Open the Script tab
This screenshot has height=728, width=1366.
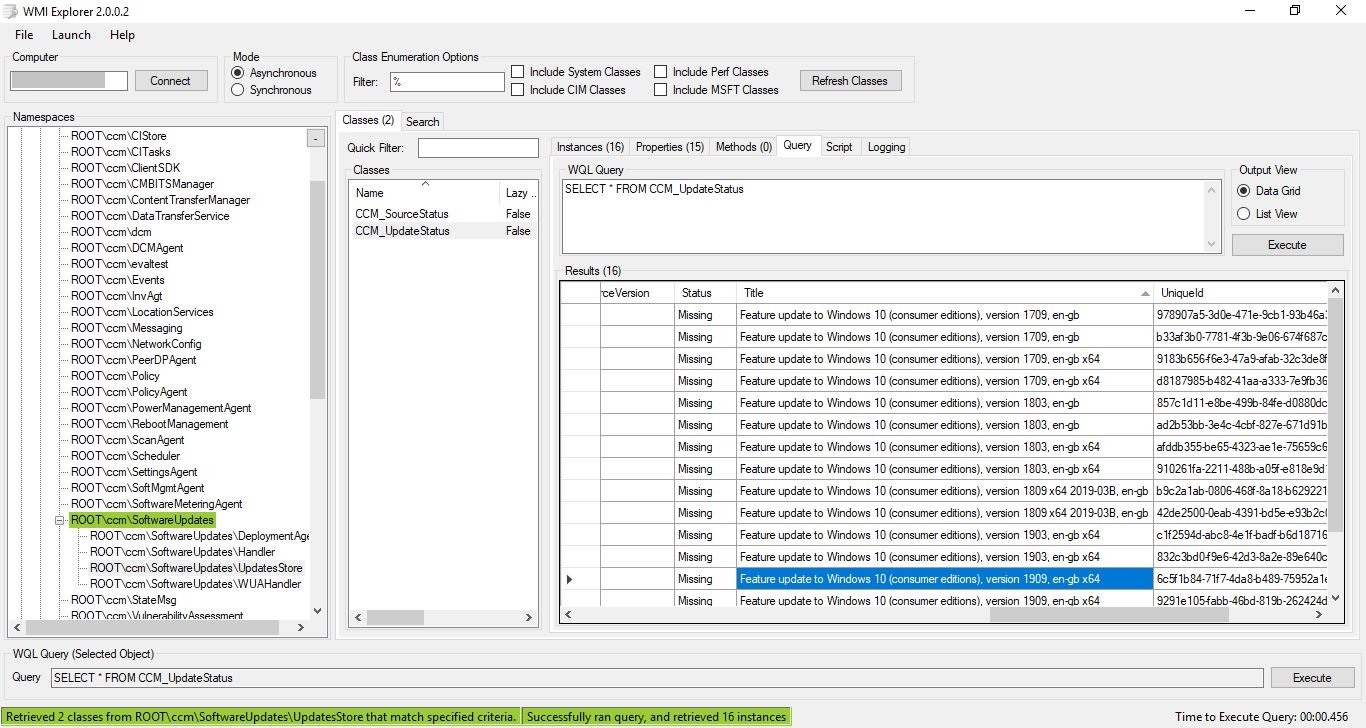[839, 146]
